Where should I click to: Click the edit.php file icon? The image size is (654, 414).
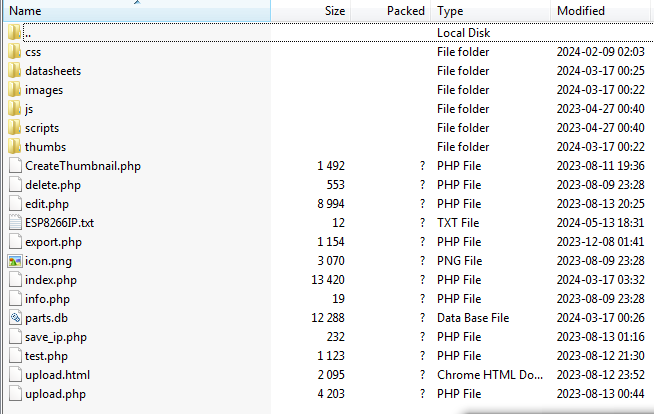coord(15,204)
